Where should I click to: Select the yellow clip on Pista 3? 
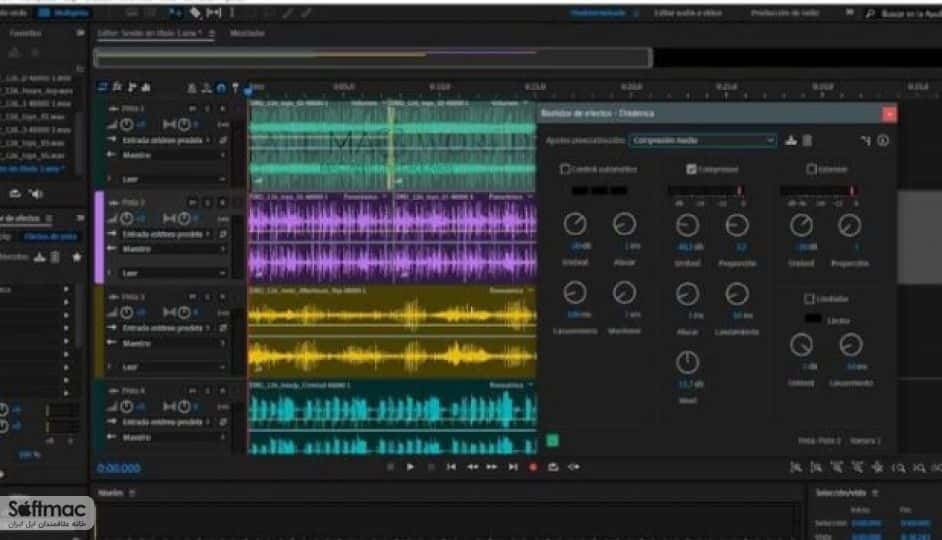tap(392, 332)
